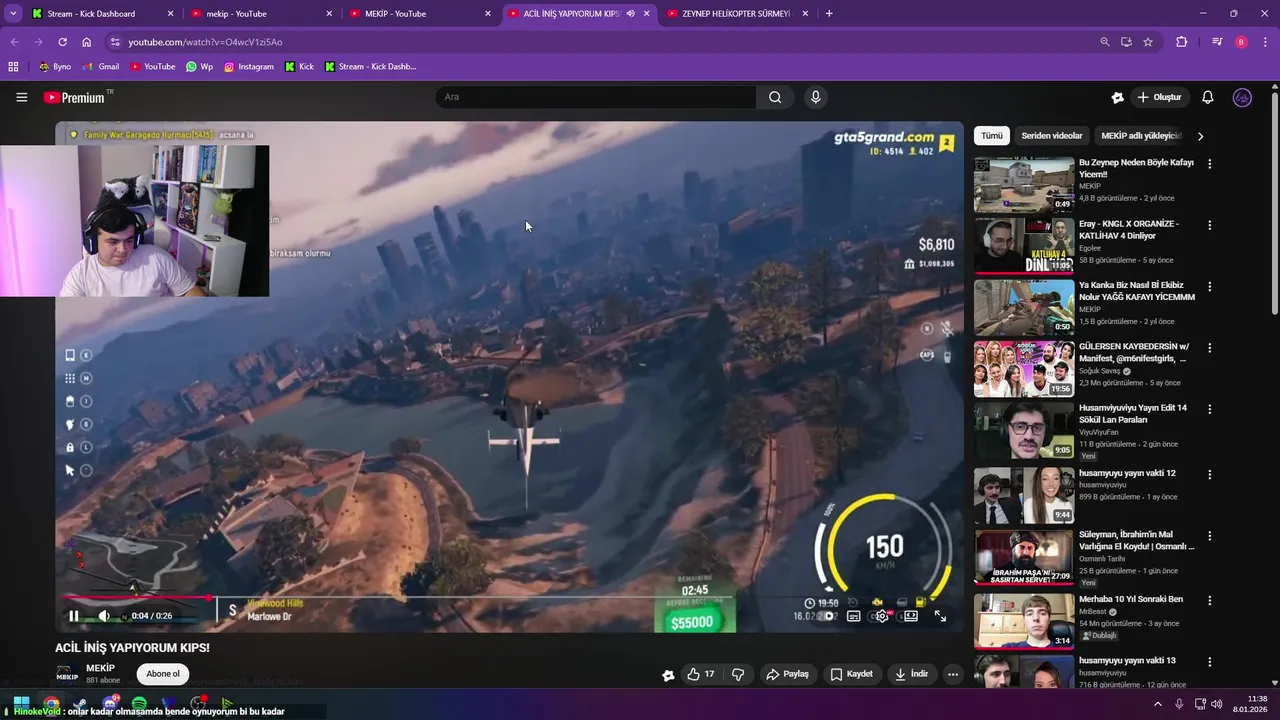1280x720 pixels.
Task: Open YouTube account avatar menu
Action: click(x=1242, y=97)
